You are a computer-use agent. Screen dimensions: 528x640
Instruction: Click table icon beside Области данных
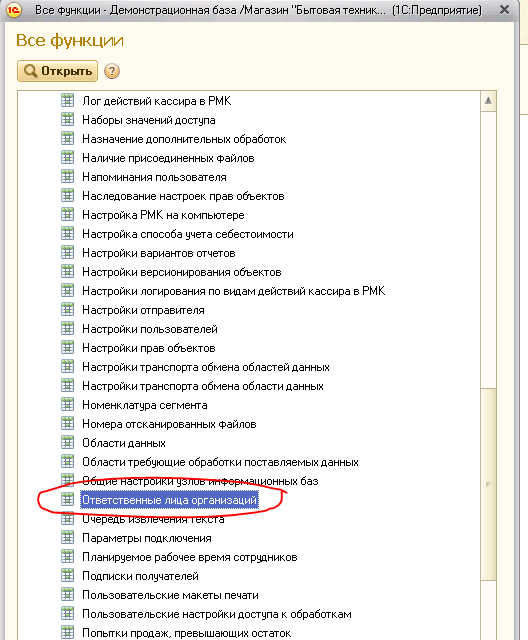(x=67, y=442)
